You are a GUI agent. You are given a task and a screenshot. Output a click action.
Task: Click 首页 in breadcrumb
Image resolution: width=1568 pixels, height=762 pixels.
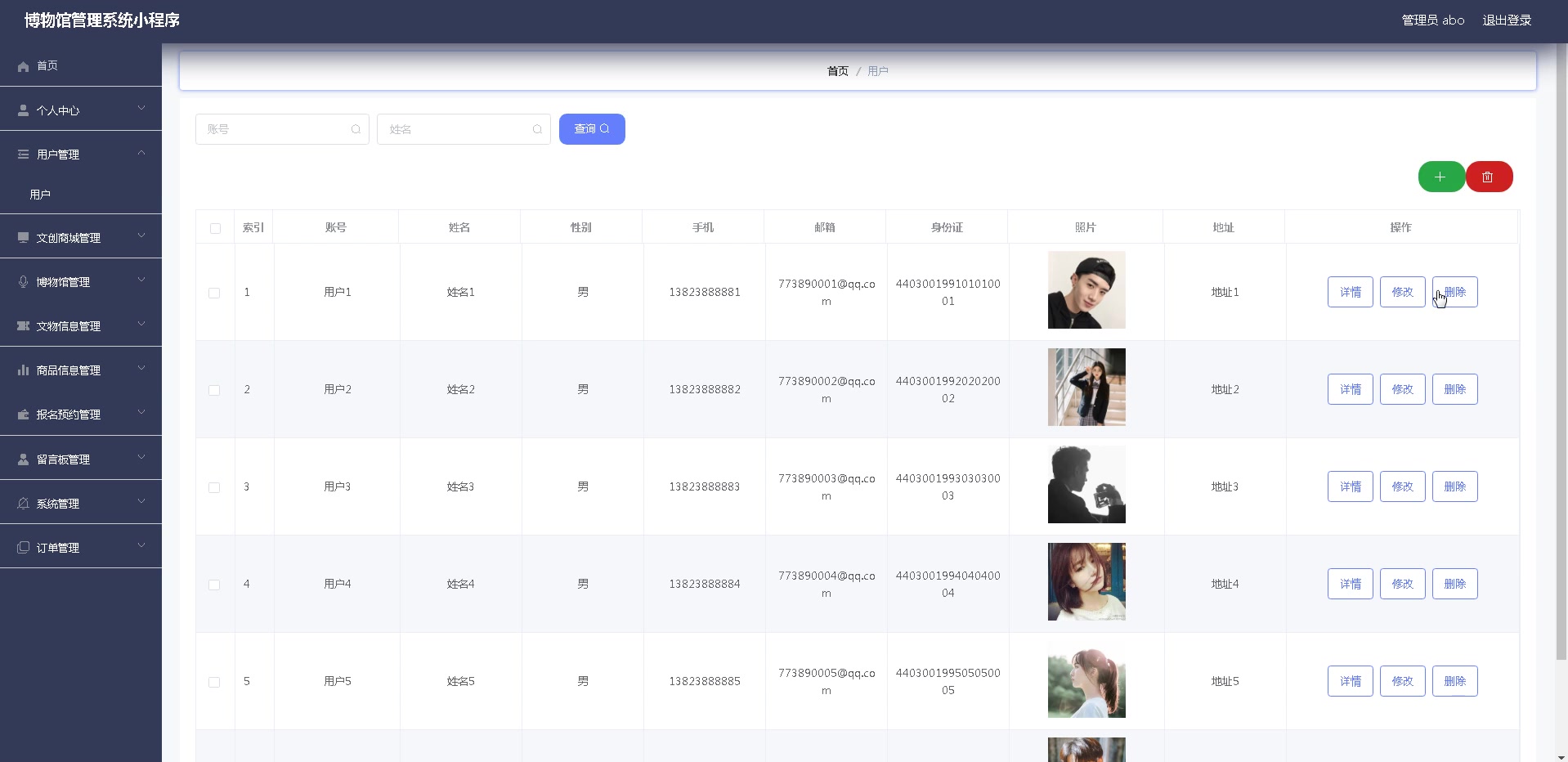coord(838,71)
